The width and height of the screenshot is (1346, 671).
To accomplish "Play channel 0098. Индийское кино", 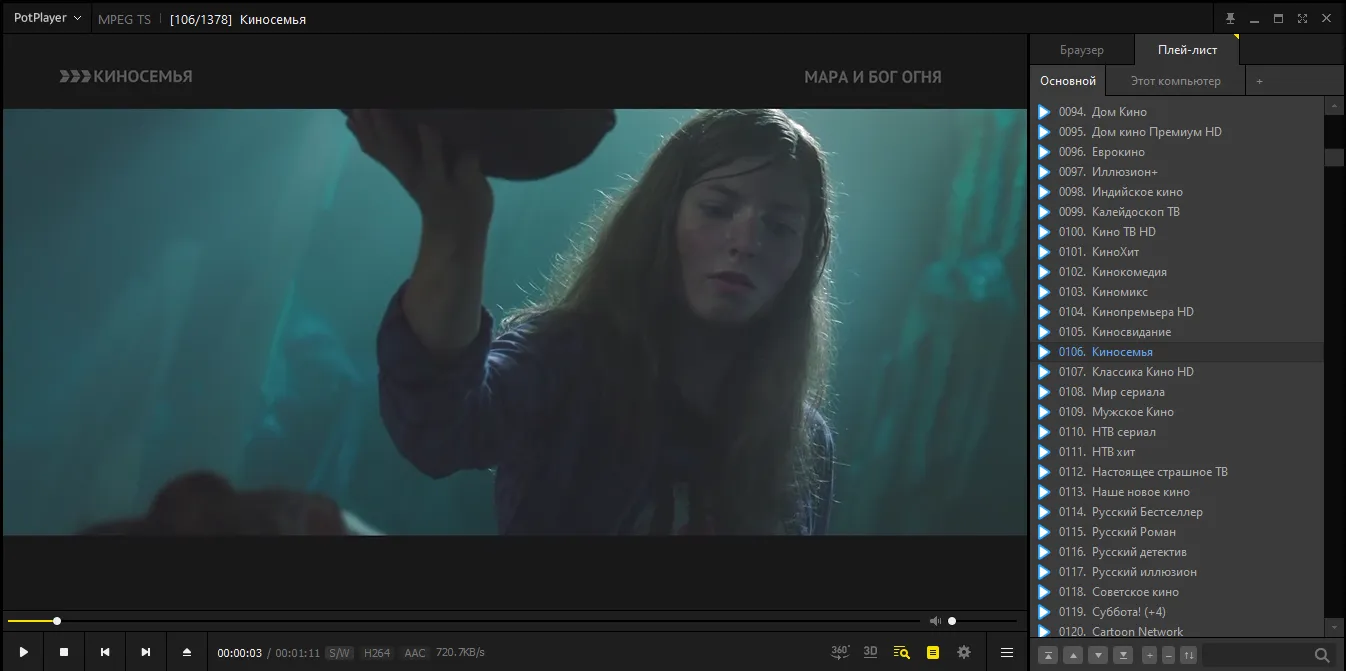I will pos(1176,192).
